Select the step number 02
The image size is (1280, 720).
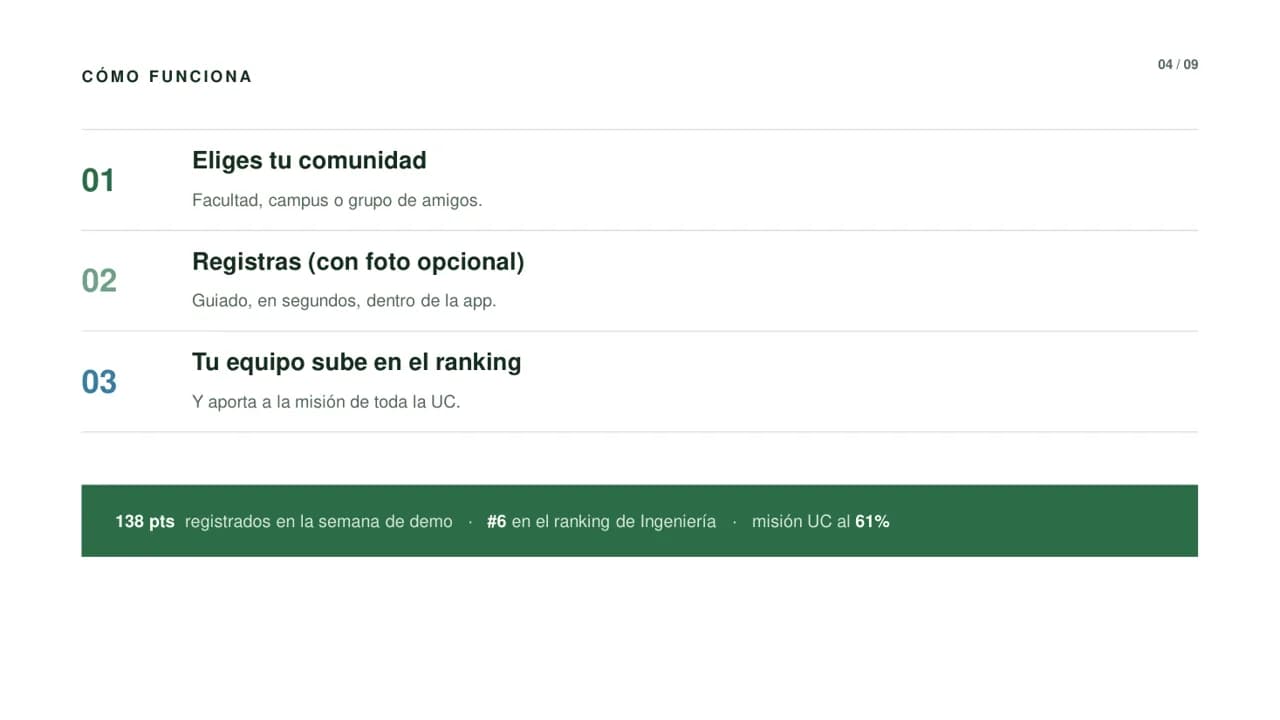(x=99, y=281)
